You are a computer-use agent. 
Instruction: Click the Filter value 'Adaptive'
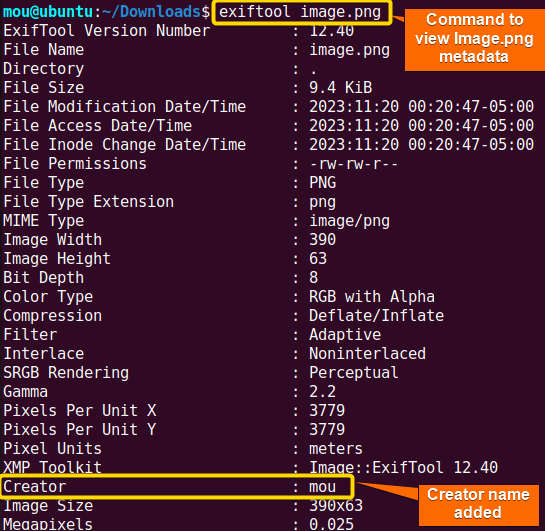(x=345, y=335)
